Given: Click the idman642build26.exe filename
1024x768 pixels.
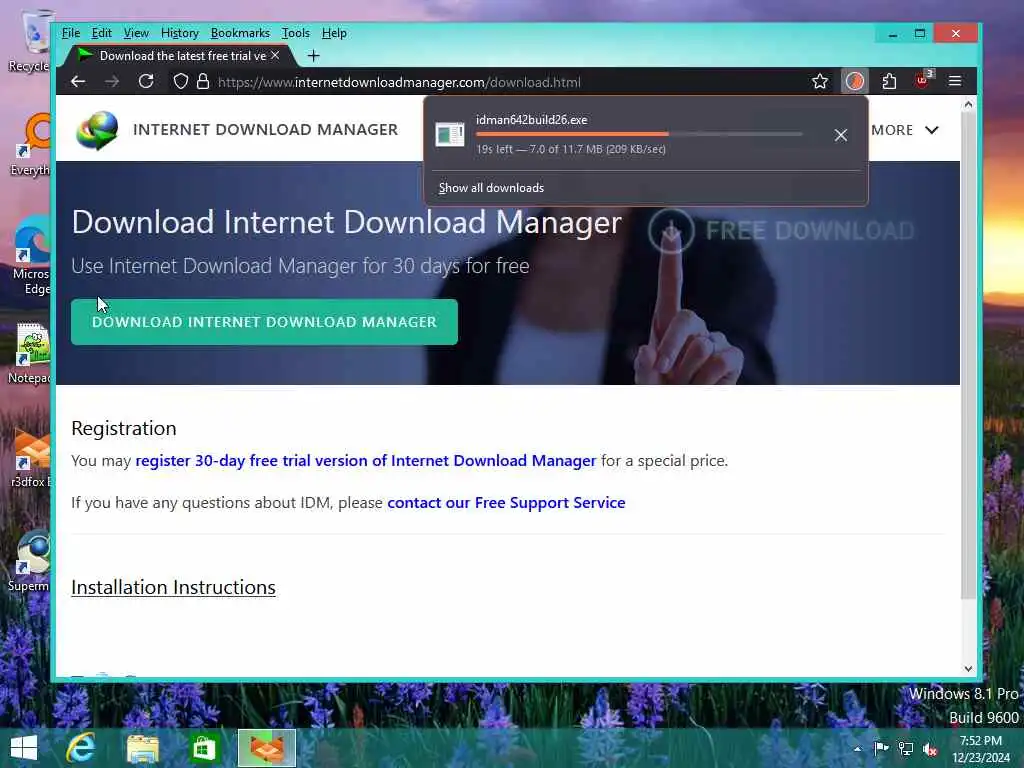Looking at the screenshot, I should [x=532, y=120].
